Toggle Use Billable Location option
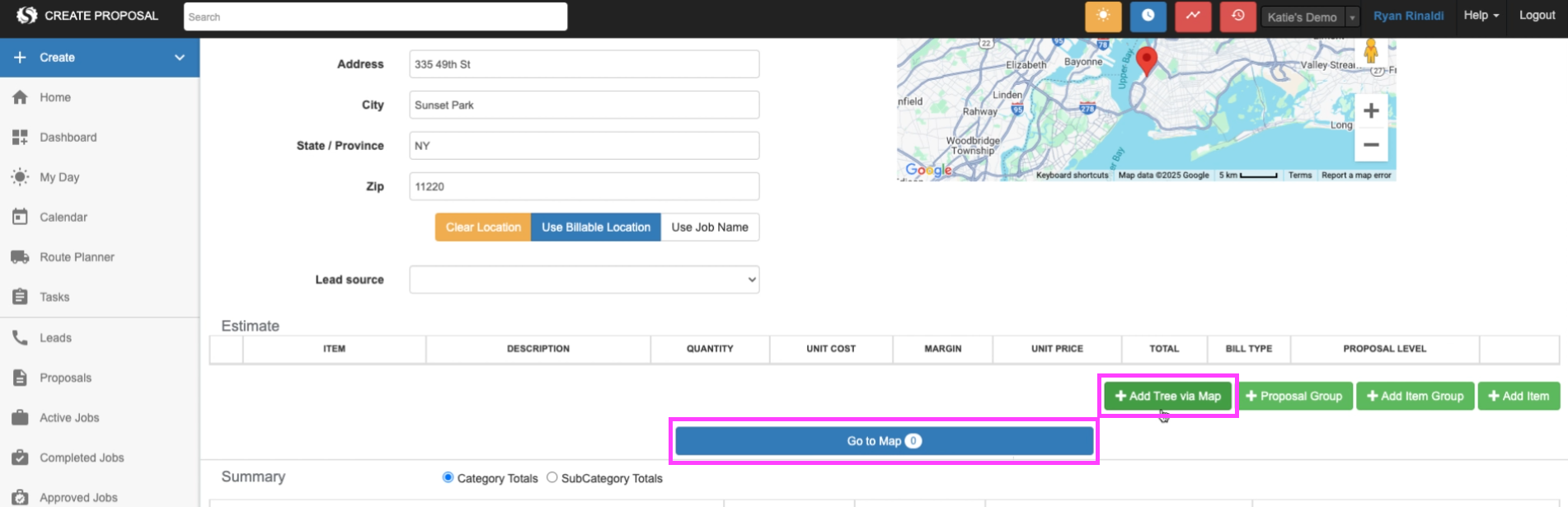The width and height of the screenshot is (1568, 507). click(x=595, y=228)
